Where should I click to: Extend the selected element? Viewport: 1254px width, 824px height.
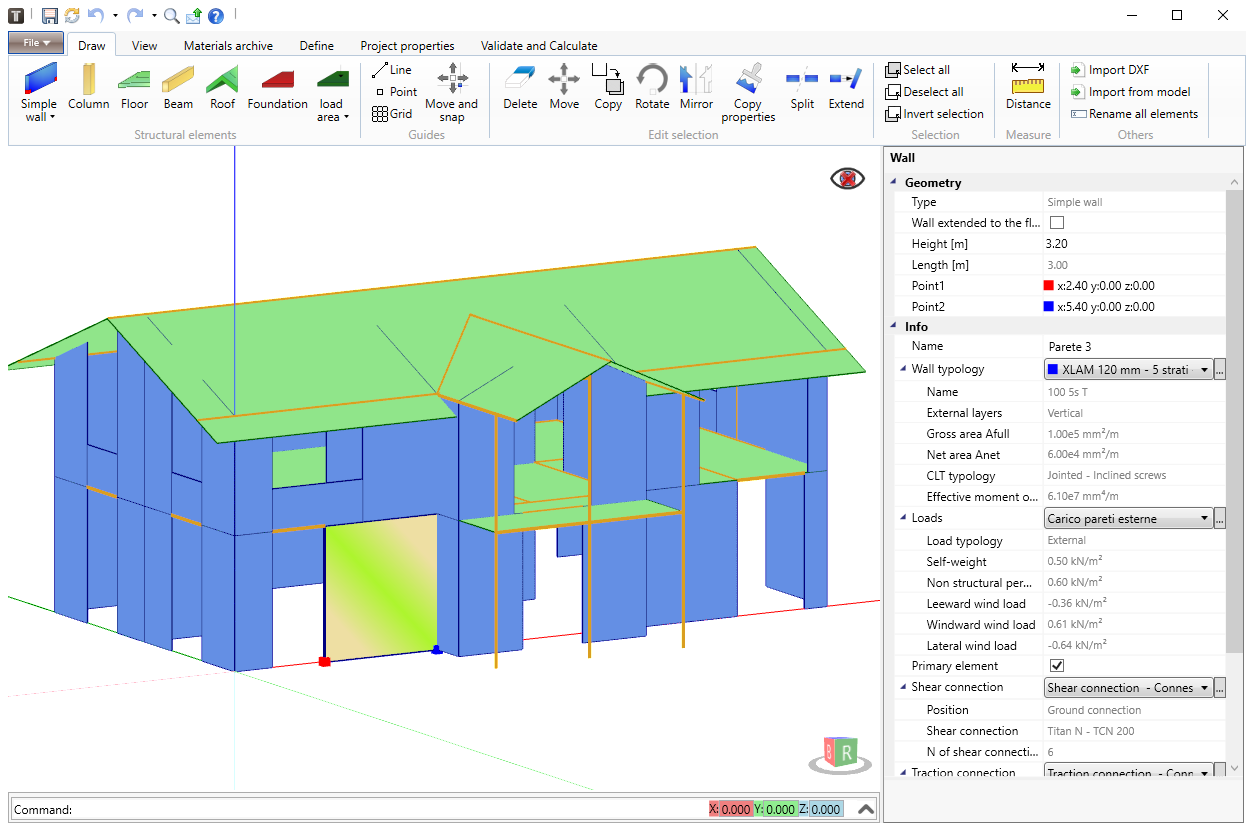point(846,87)
